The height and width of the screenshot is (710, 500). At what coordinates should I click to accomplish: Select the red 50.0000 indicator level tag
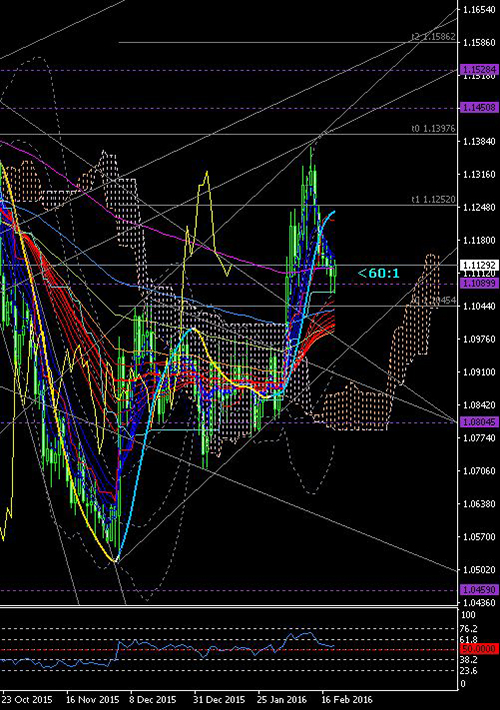click(480, 649)
